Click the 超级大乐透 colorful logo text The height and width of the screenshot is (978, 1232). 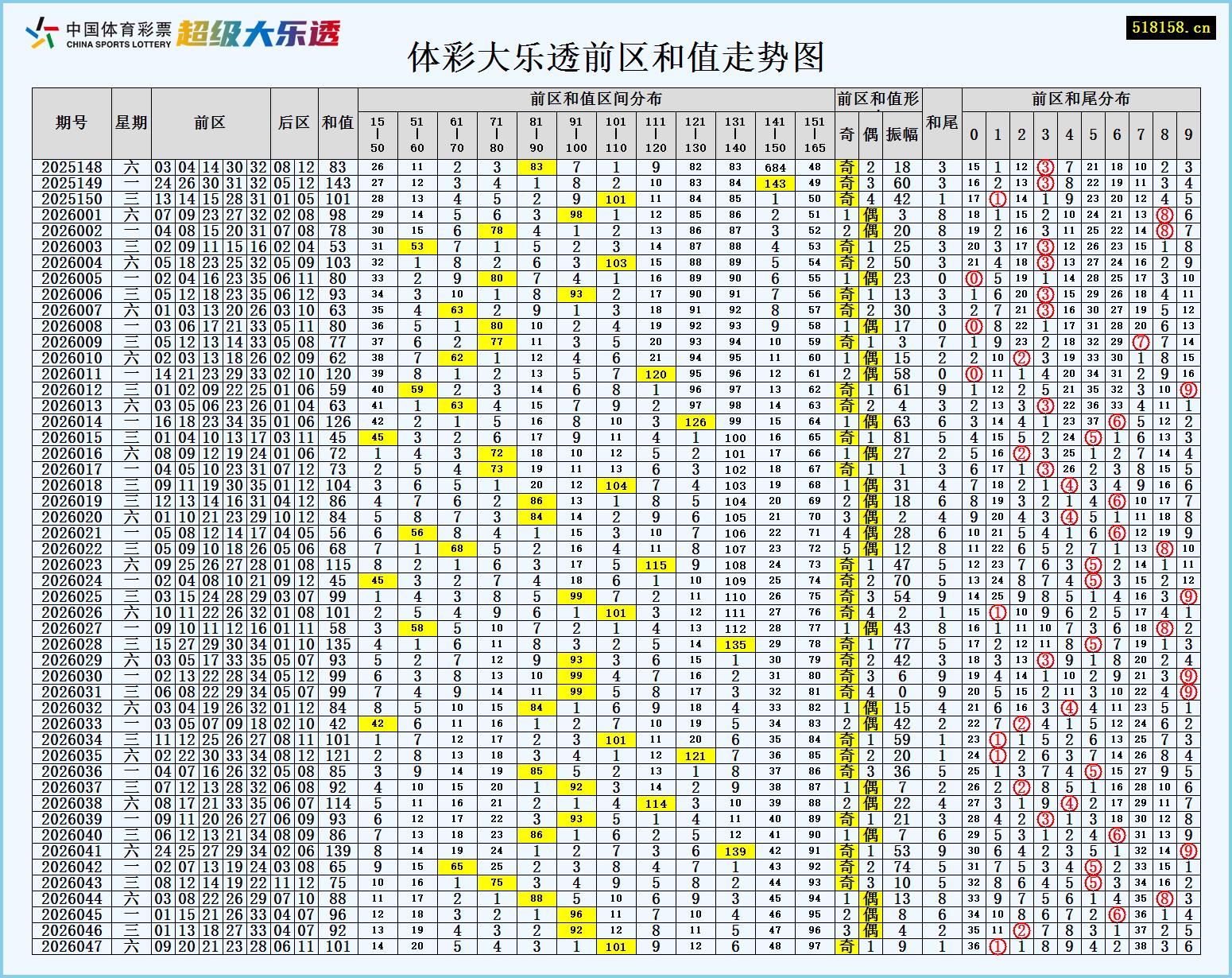[x=258, y=33]
